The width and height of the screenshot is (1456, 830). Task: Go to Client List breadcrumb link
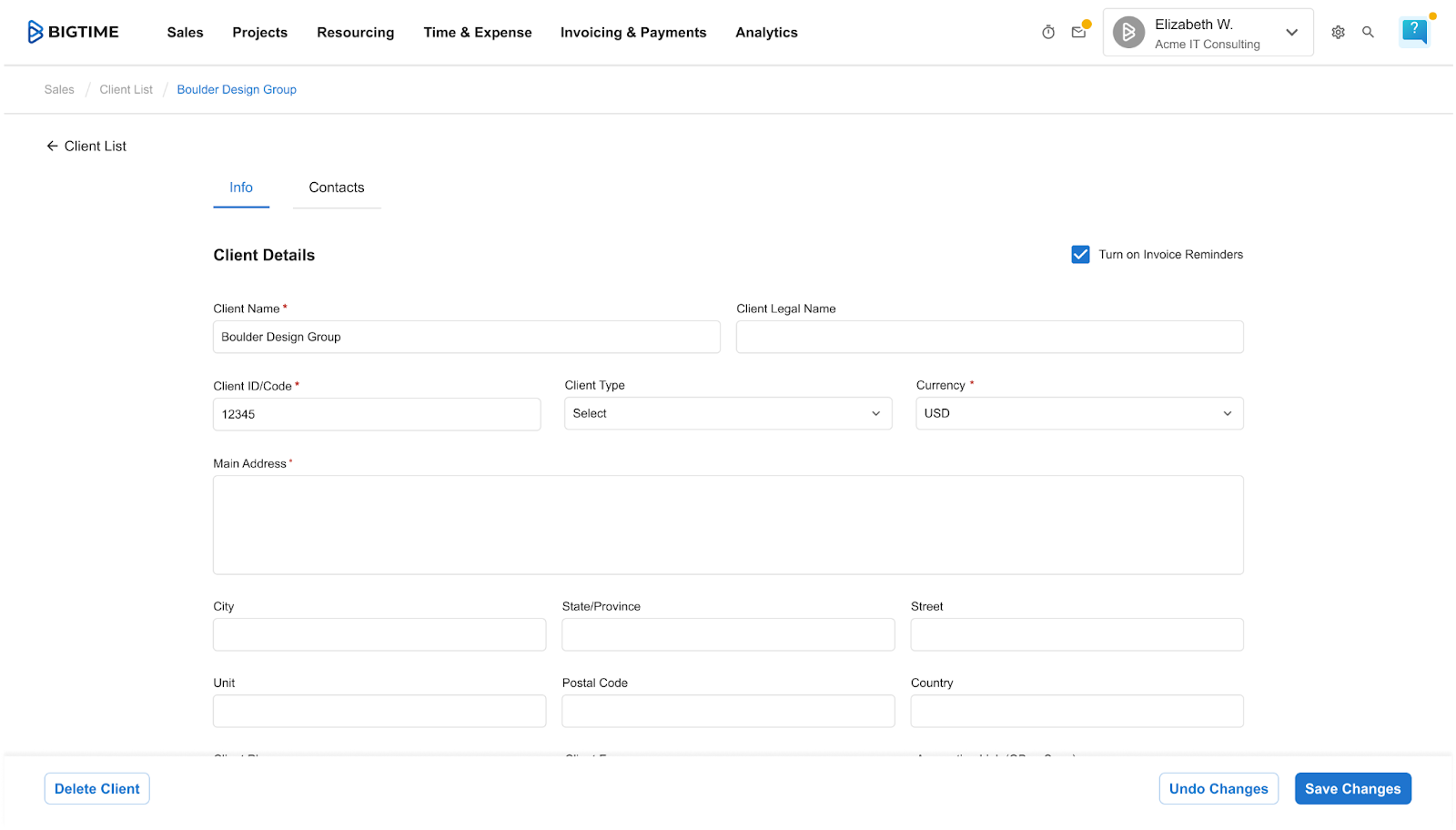tap(126, 90)
